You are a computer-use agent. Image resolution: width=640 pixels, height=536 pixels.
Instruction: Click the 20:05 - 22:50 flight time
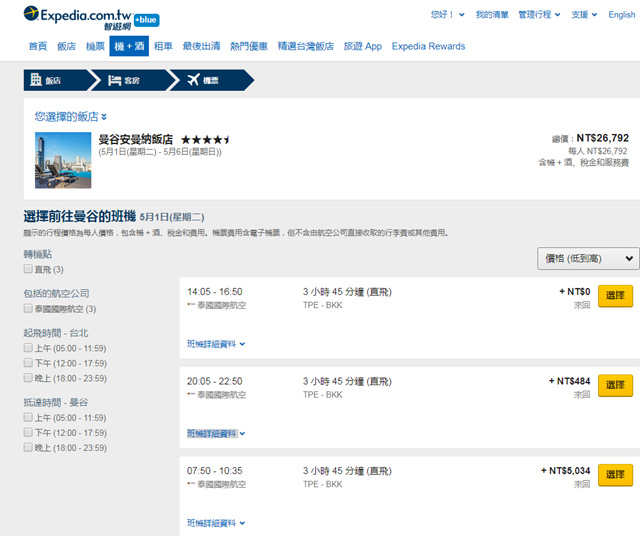pos(215,381)
